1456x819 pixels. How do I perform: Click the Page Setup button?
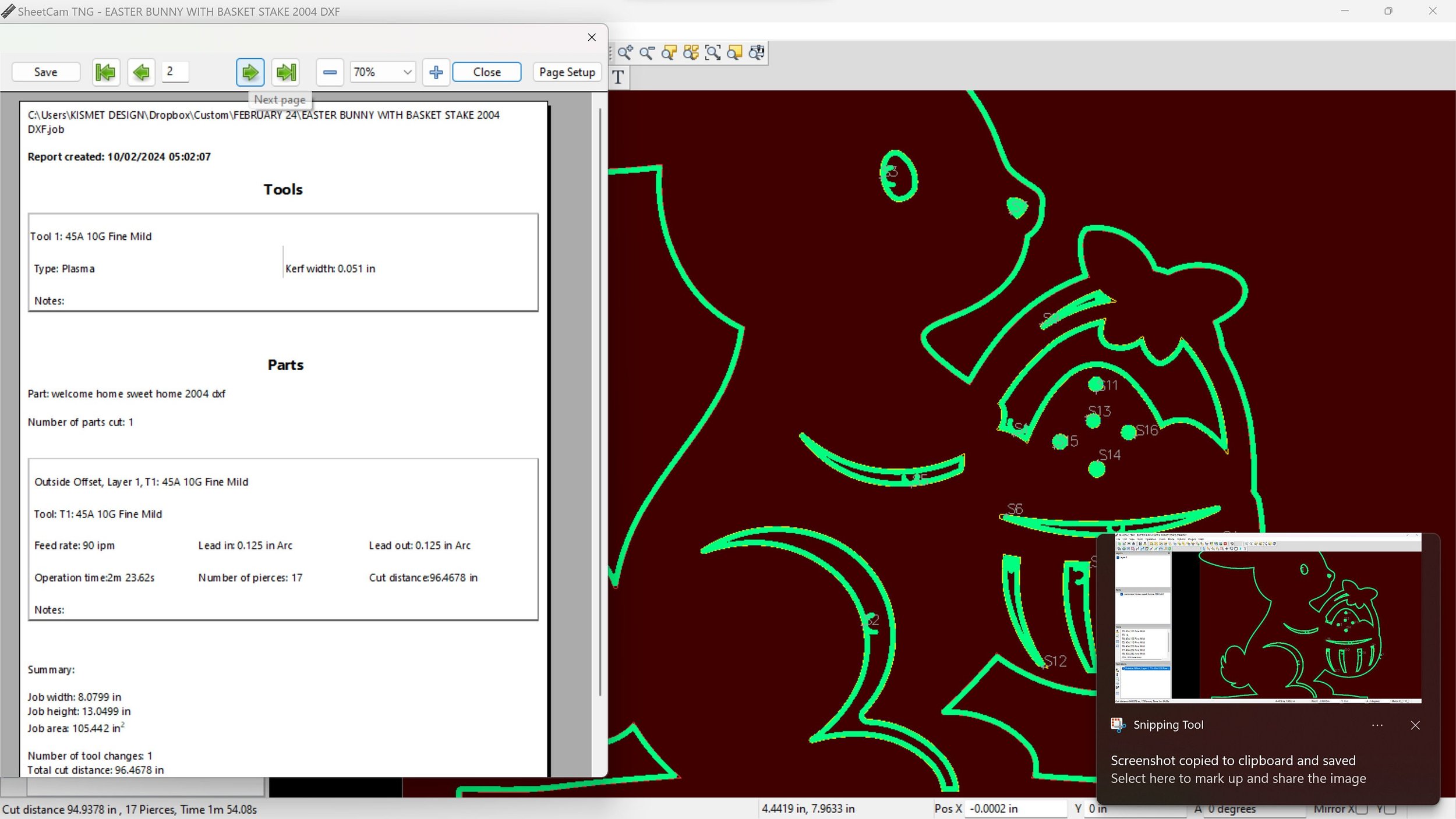pyautogui.click(x=567, y=72)
